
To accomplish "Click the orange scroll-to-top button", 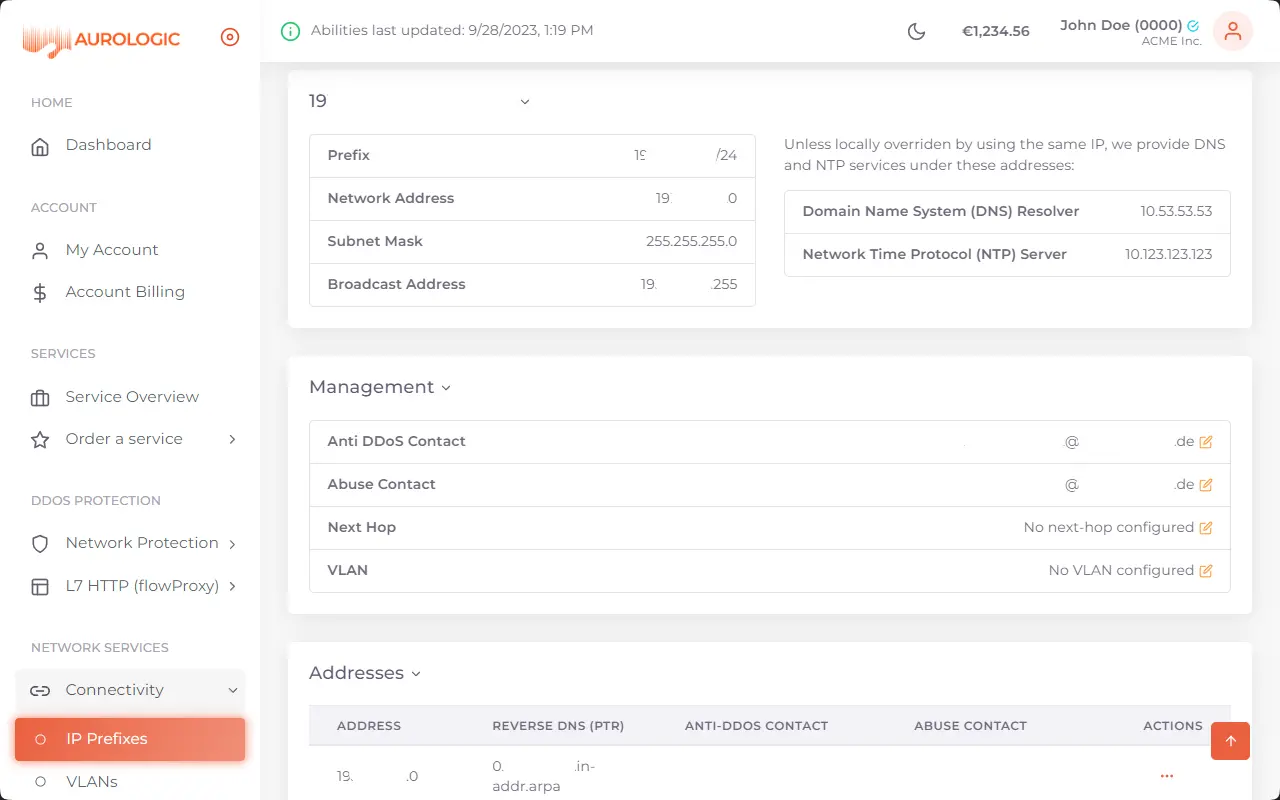I will [1230, 741].
